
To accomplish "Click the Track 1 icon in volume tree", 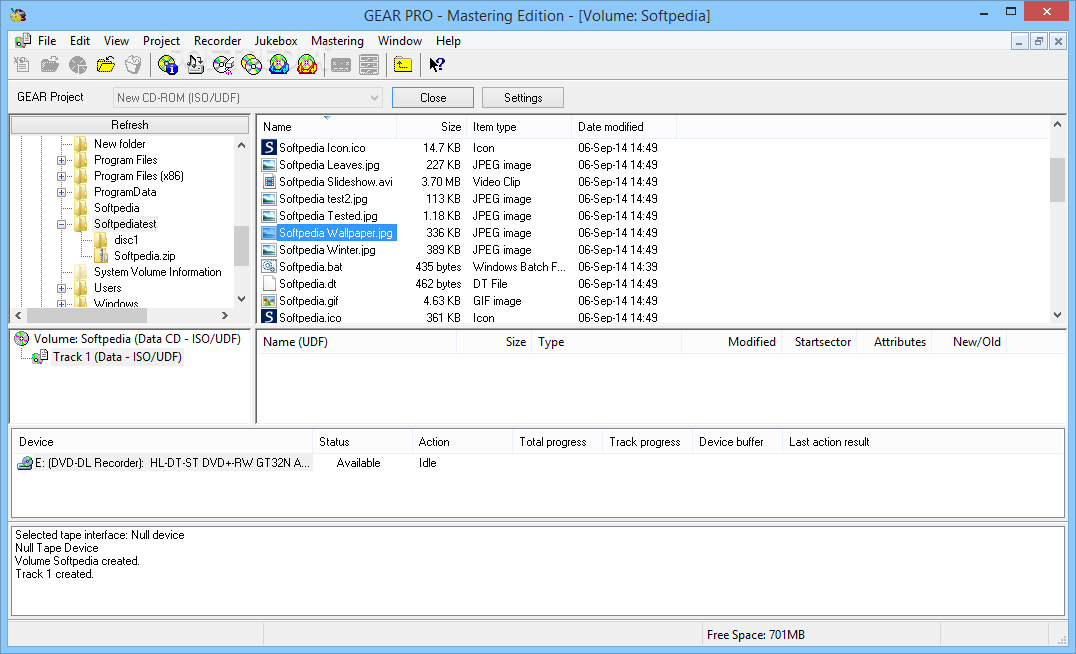I will tap(40, 357).
